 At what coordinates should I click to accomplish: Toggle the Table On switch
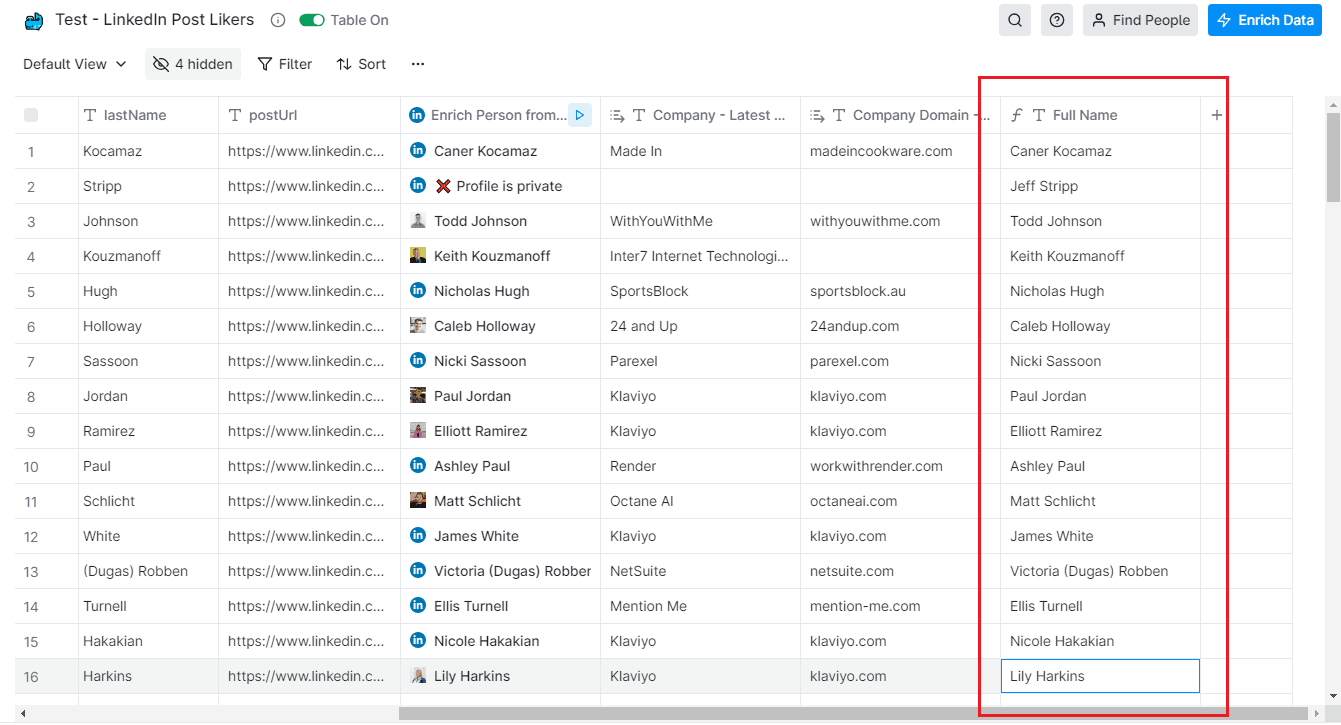click(x=312, y=20)
